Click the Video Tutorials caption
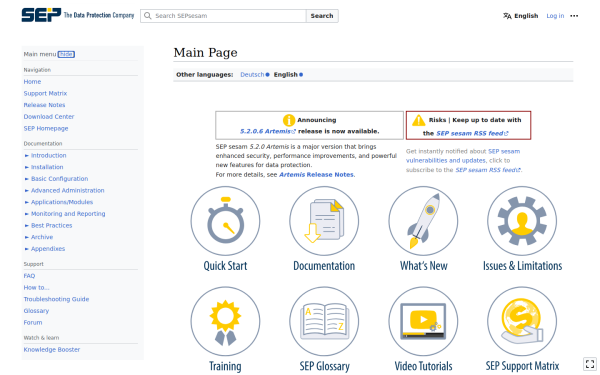600x375 pixels. [424, 366]
